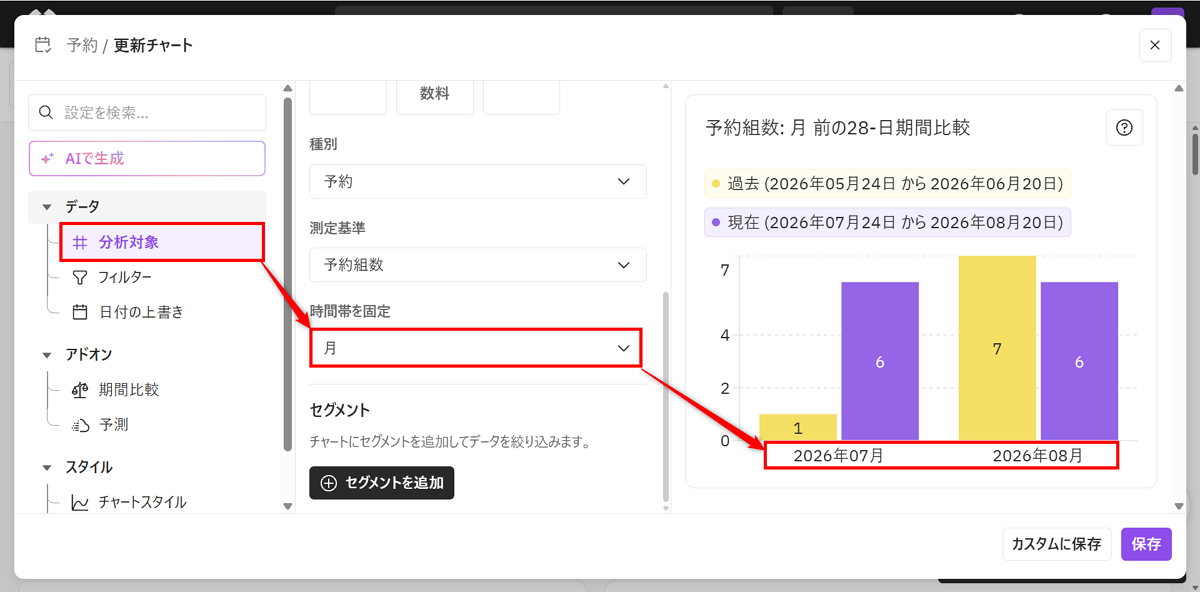Close the 更新チャート dialog
The image size is (1200, 592).
click(1155, 45)
